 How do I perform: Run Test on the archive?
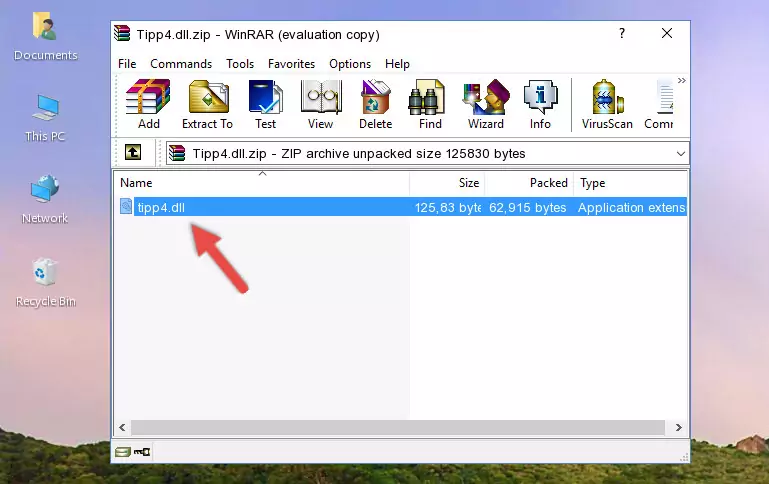265,104
